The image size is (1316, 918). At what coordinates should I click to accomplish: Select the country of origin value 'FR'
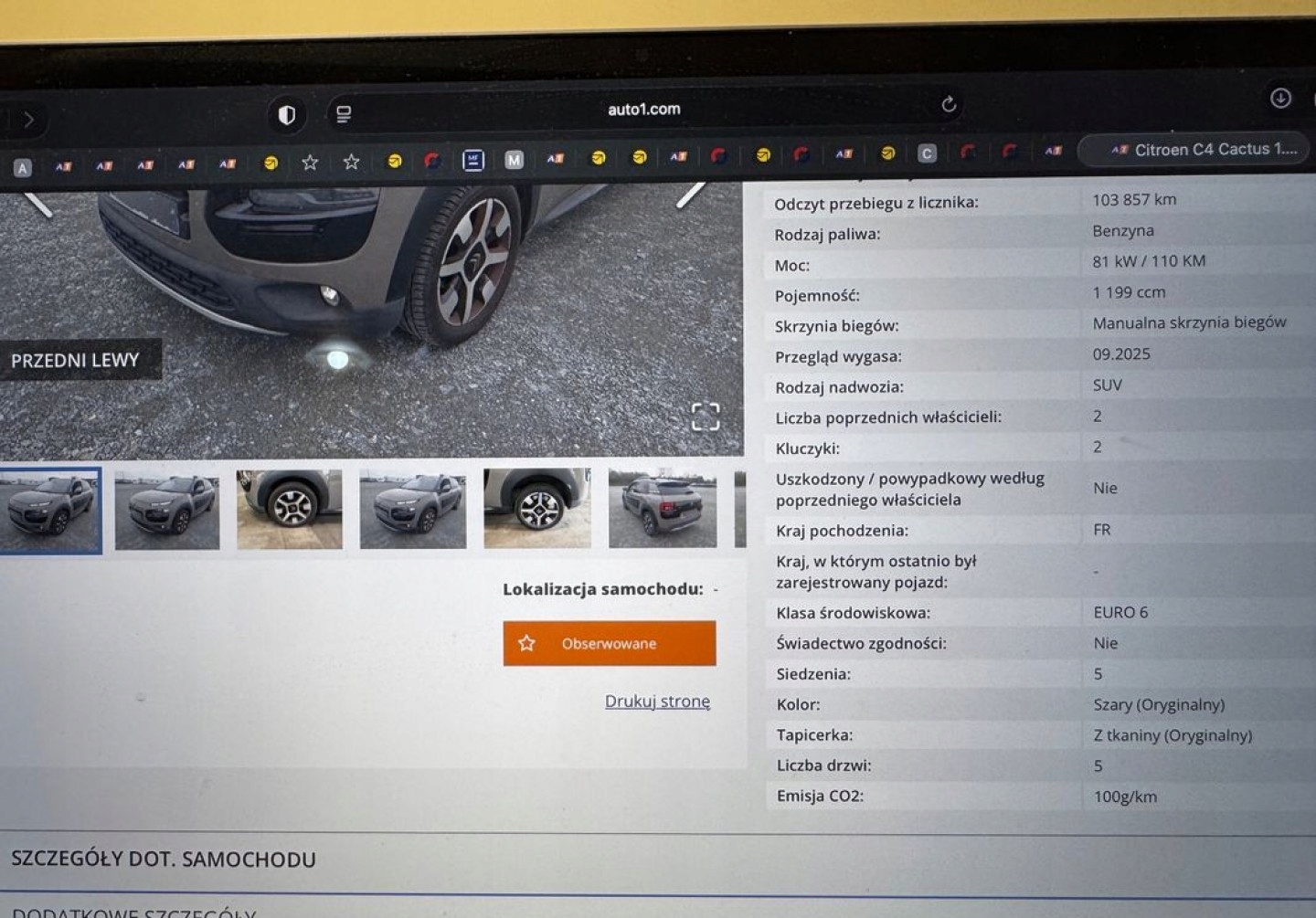(1102, 530)
